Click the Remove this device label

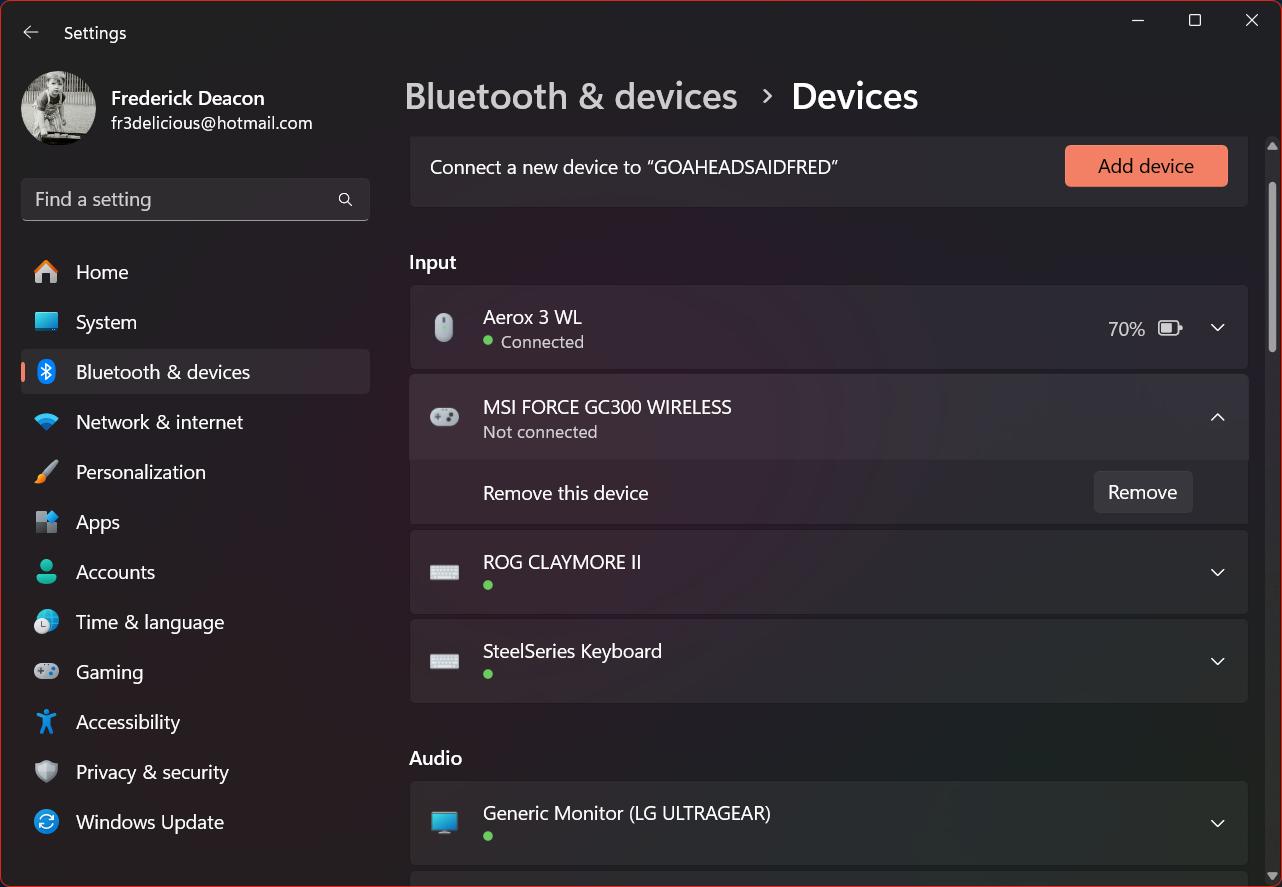tap(566, 493)
